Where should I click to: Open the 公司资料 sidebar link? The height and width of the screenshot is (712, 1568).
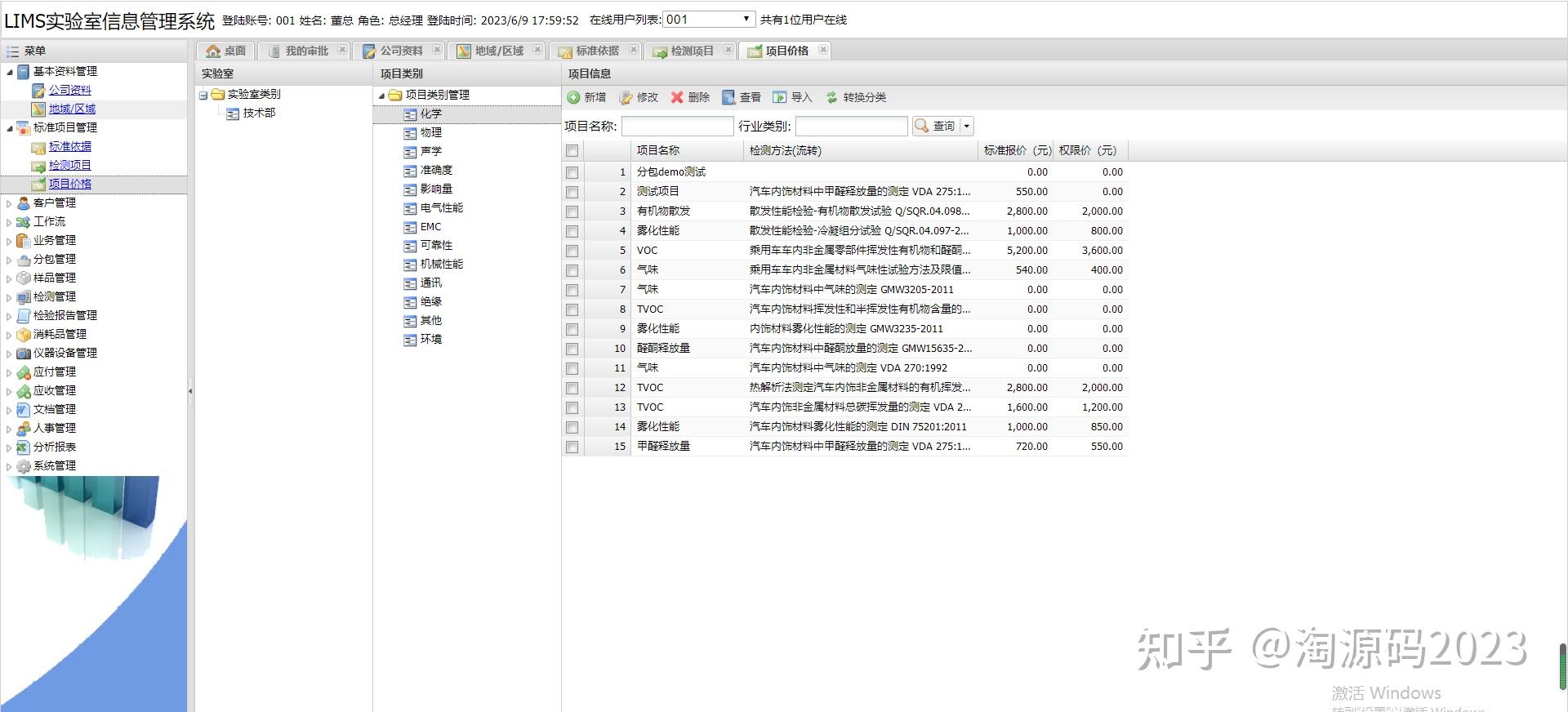[x=69, y=90]
